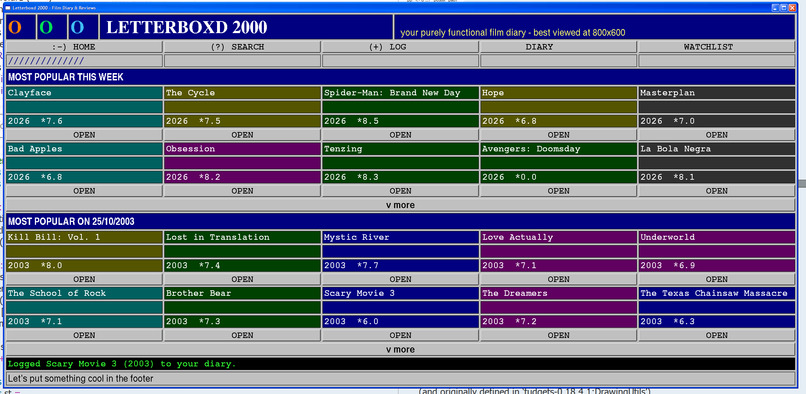Screen dimensions: 806x394
Task: Go to the HOME tab
Action: [x=84, y=47]
